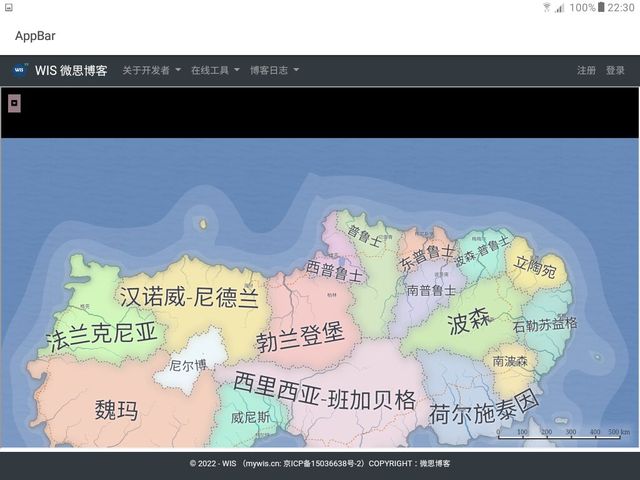This screenshot has height=480, width=640.
Task: Tap the cellular signal icon
Action: [560, 7]
